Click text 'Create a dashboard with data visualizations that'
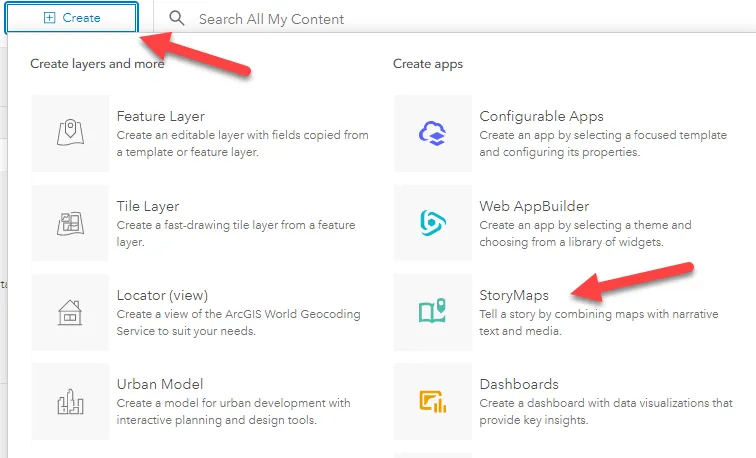Image resolution: width=756 pixels, height=458 pixels. click(x=606, y=403)
